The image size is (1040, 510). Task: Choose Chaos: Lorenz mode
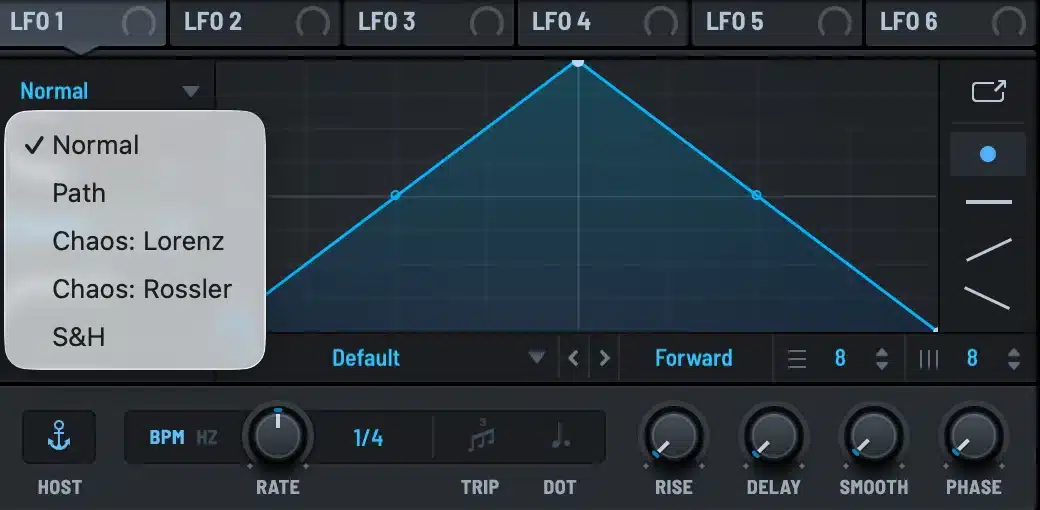[135, 241]
